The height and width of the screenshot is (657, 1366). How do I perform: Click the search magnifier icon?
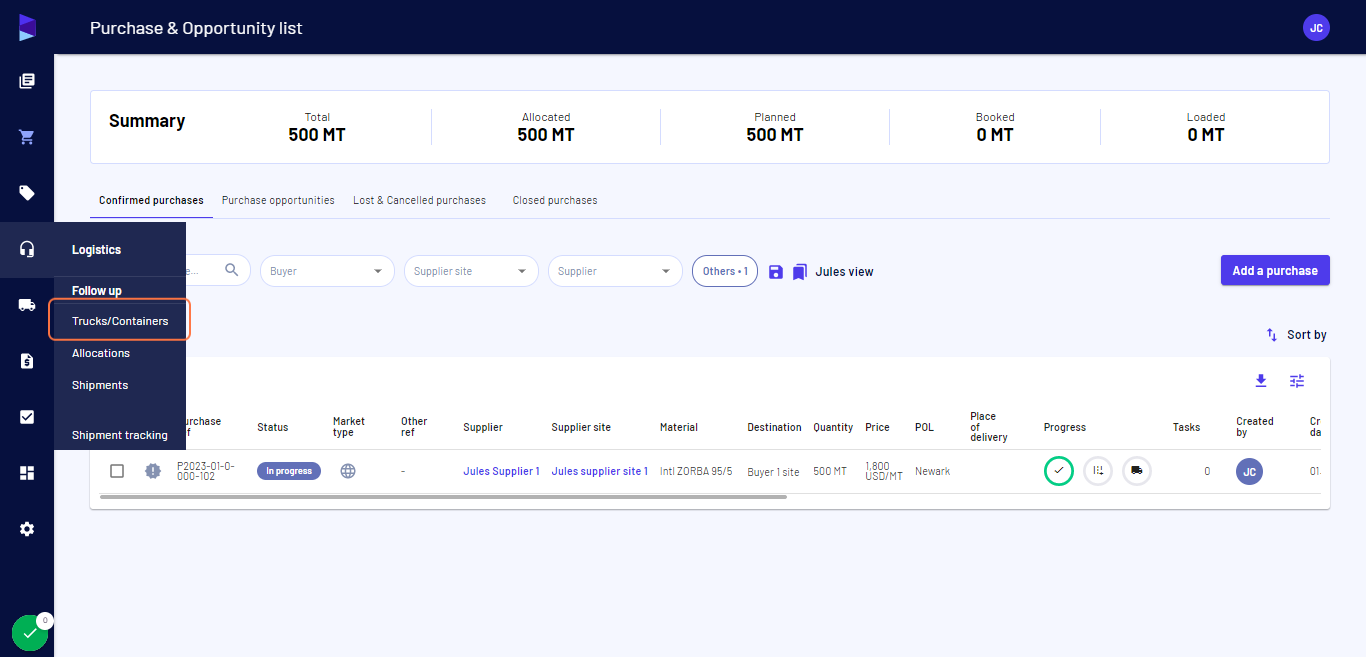coord(232,270)
